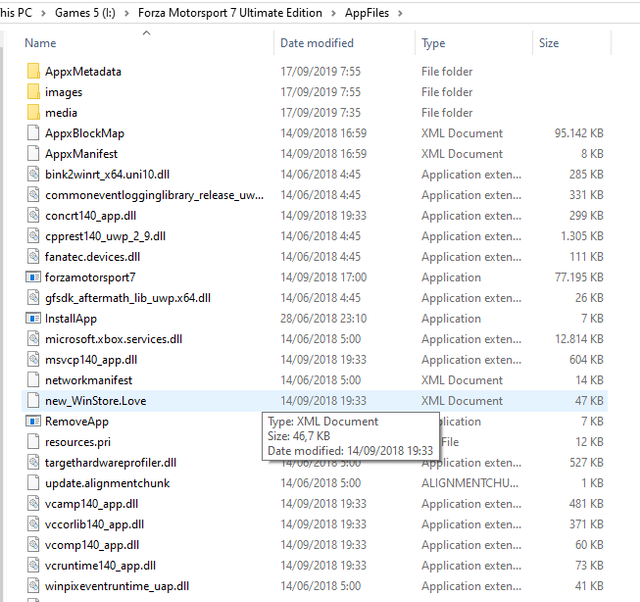Click the targethardwareprofiler.dll file icon
Image resolution: width=640 pixels, height=602 pixels.
pos(33,462)
